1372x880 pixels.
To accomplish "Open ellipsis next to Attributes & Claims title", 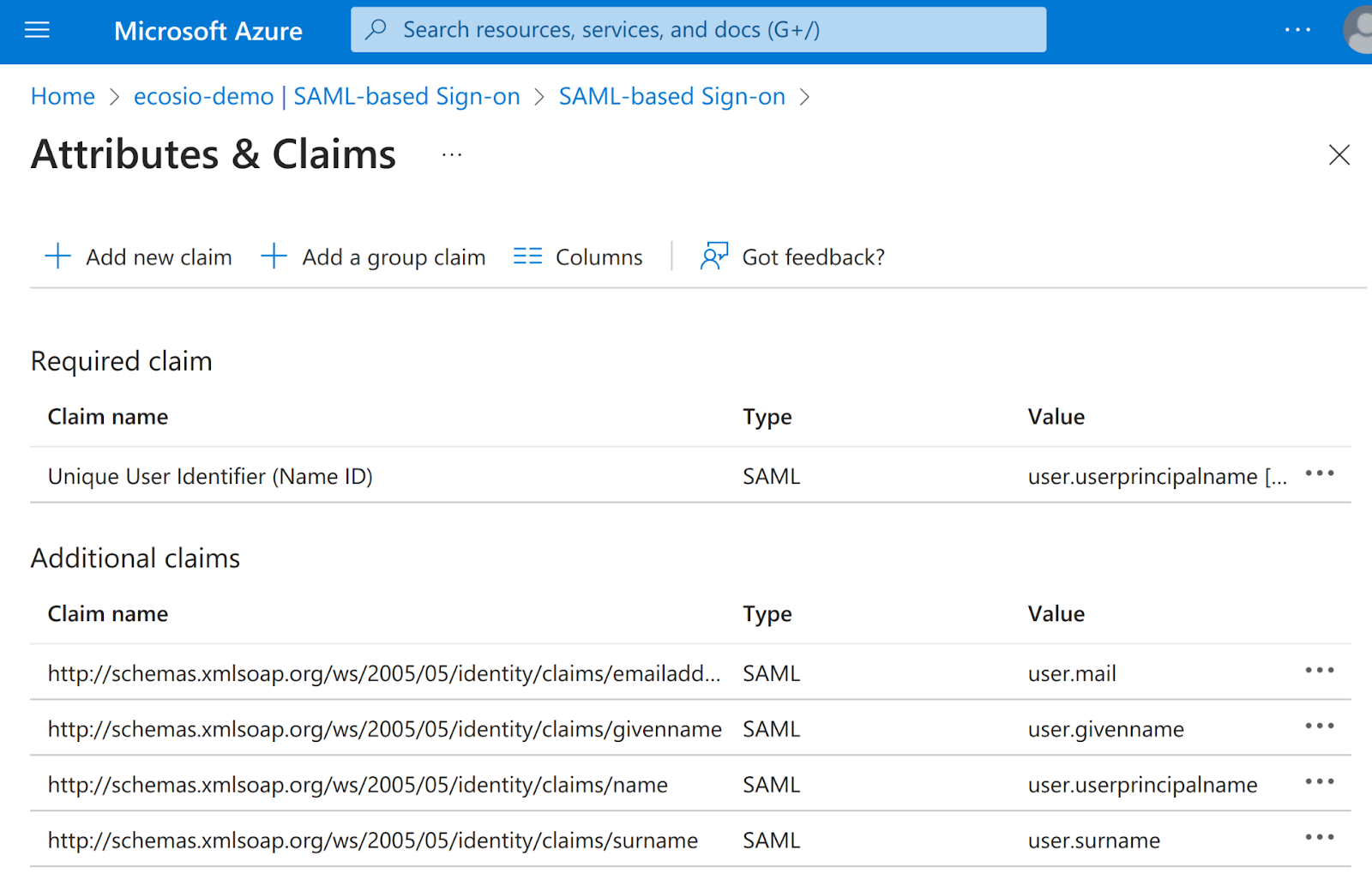I will 452,155.
